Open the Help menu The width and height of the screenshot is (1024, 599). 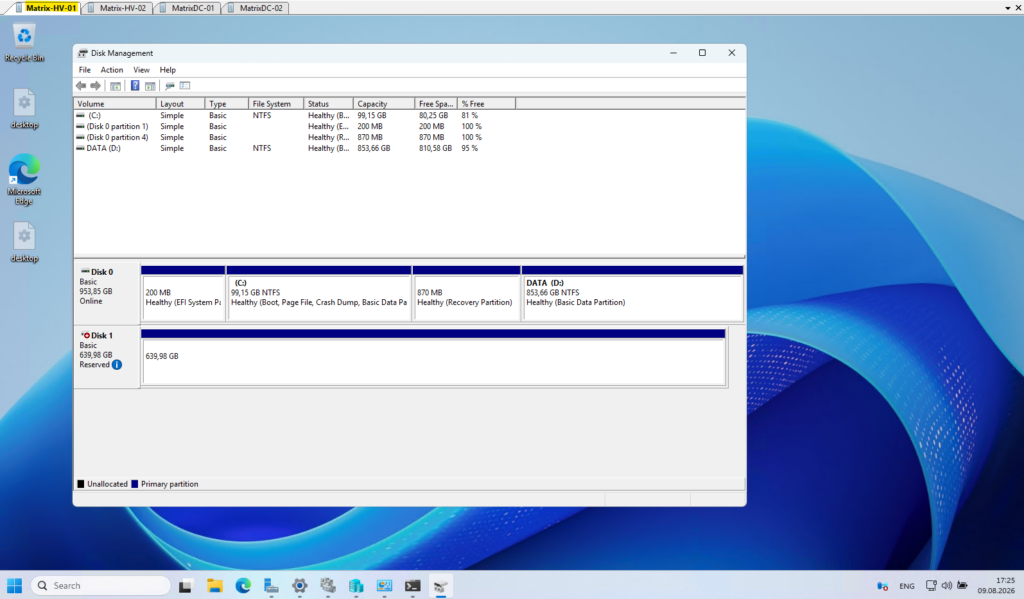click(168, 70)
